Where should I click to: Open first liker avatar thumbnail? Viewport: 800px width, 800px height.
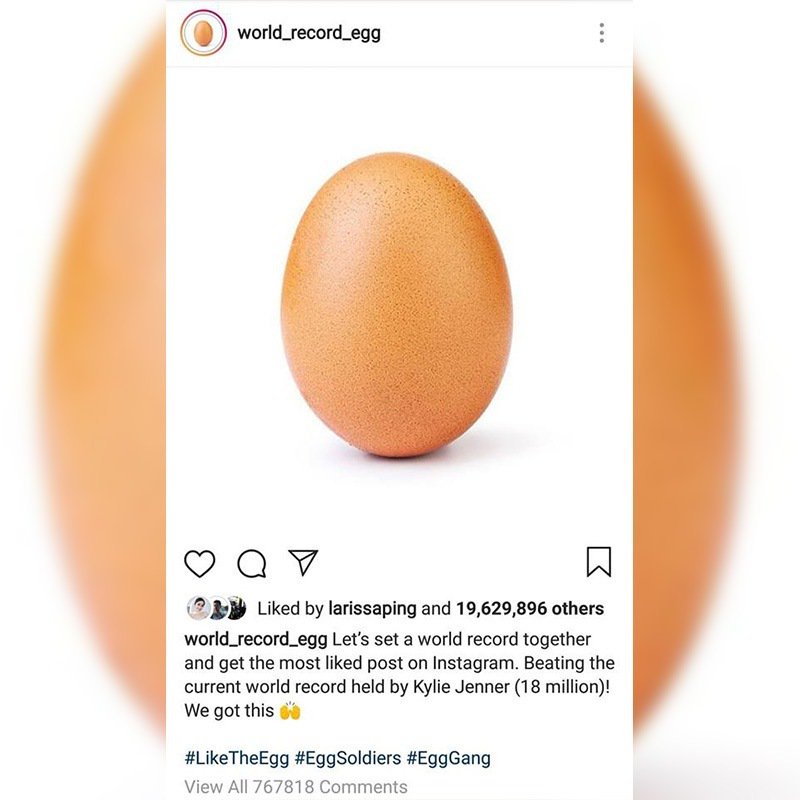[x=198, y=608]
